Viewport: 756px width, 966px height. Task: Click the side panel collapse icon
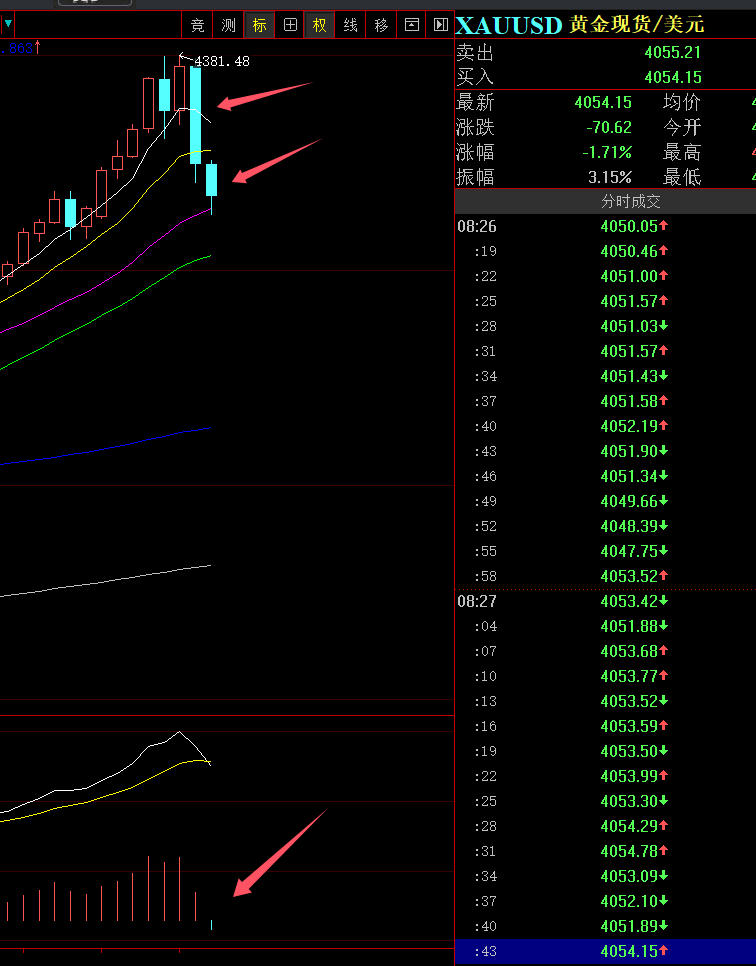click(x=440, y=25)
